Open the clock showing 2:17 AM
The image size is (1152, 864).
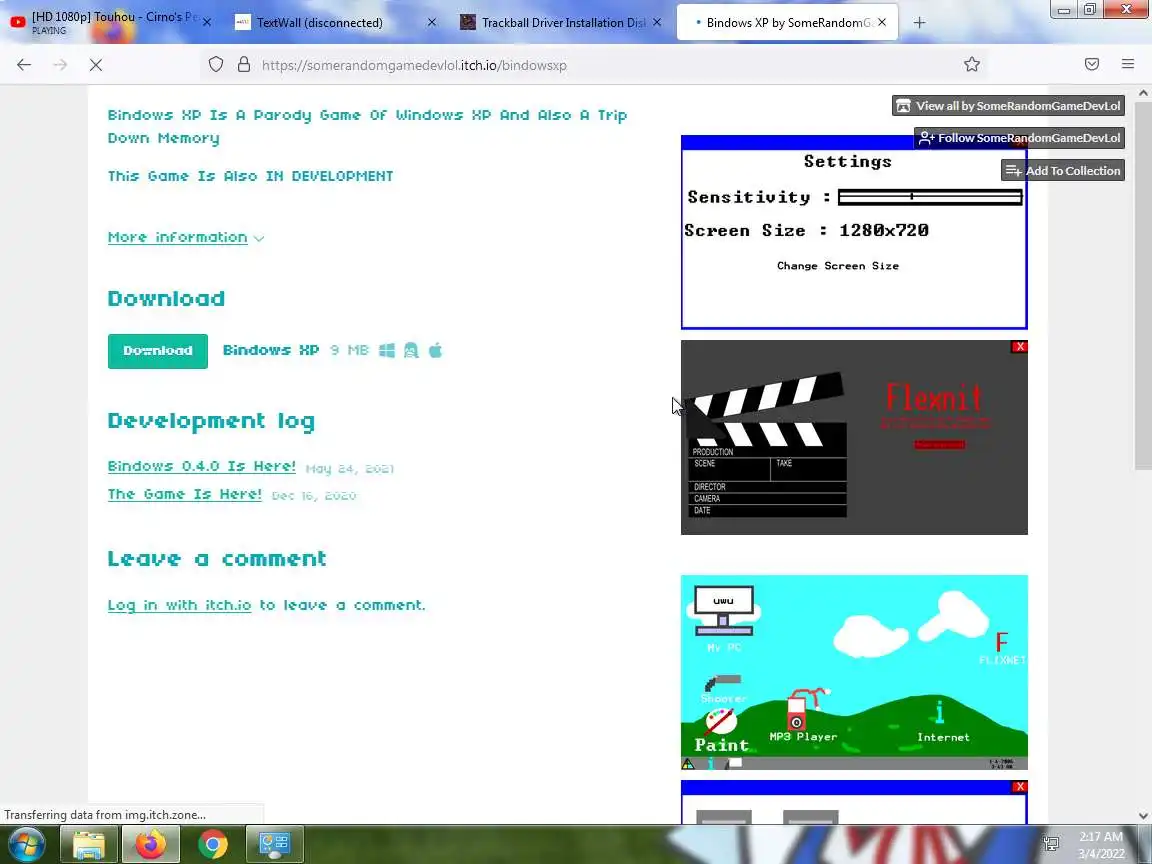tap(1101, 845)
